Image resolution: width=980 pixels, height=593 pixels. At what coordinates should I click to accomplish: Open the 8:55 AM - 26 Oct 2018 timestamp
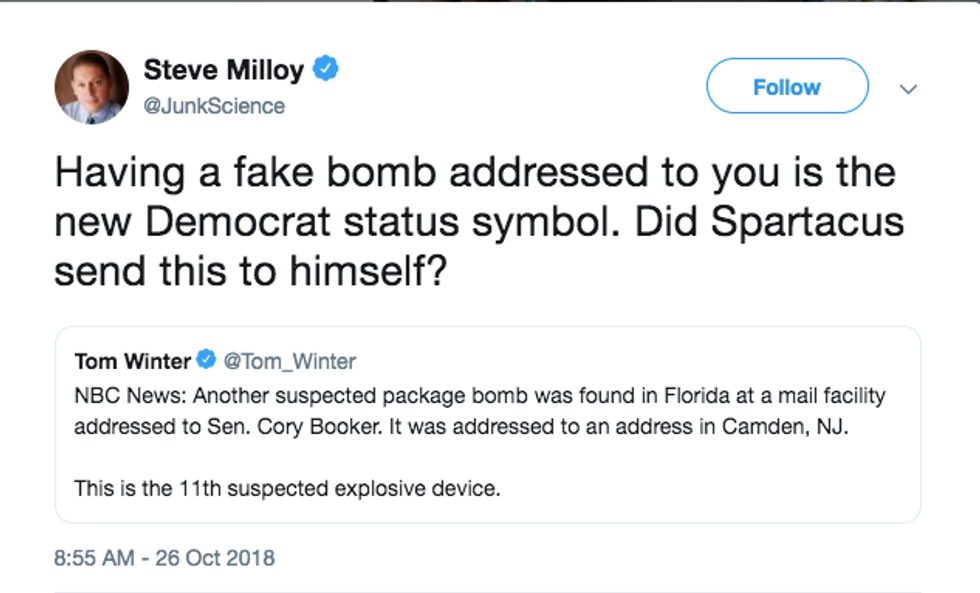click(x=164, y=557)
